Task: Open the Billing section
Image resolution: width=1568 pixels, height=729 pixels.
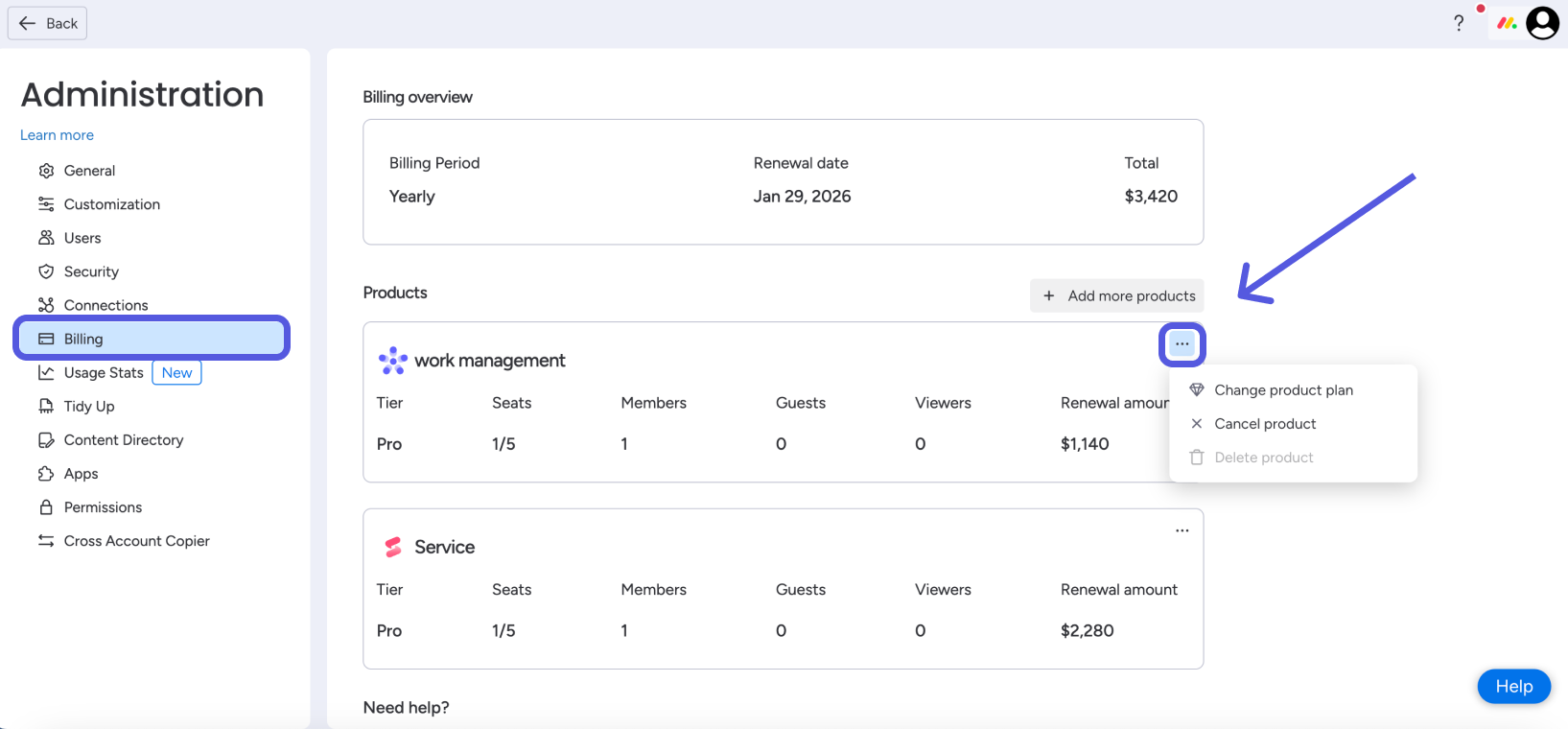Action: [x=152, y=339]
